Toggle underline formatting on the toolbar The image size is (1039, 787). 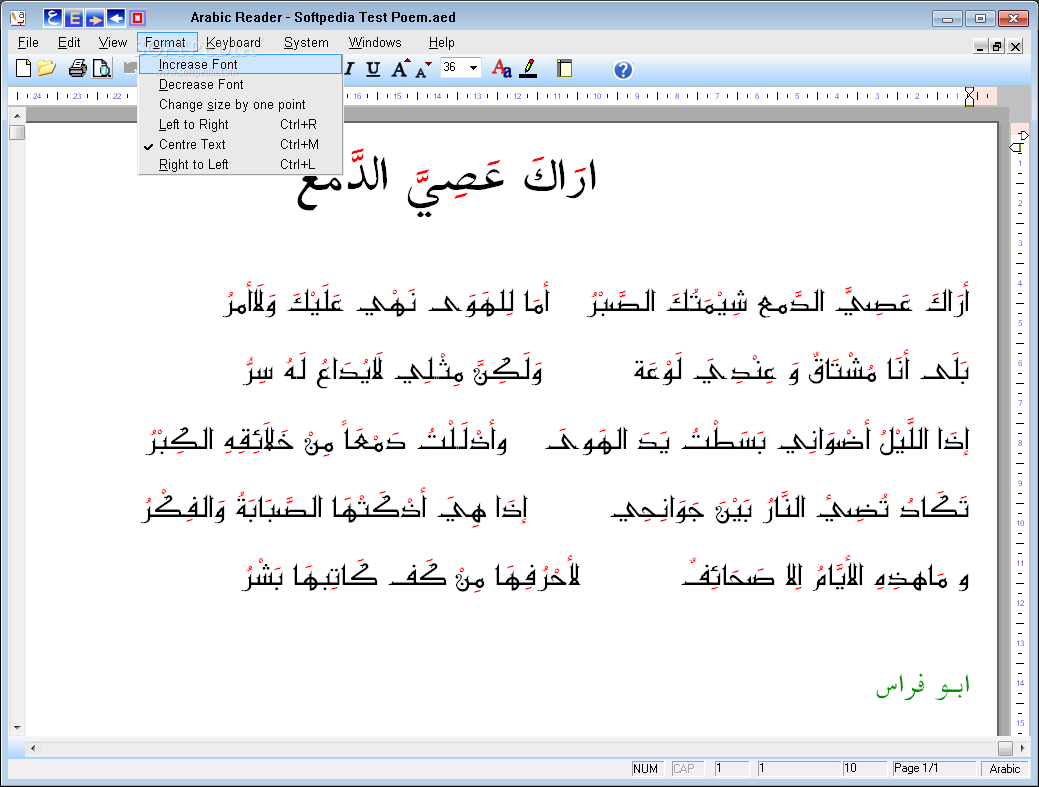point(373,69)
